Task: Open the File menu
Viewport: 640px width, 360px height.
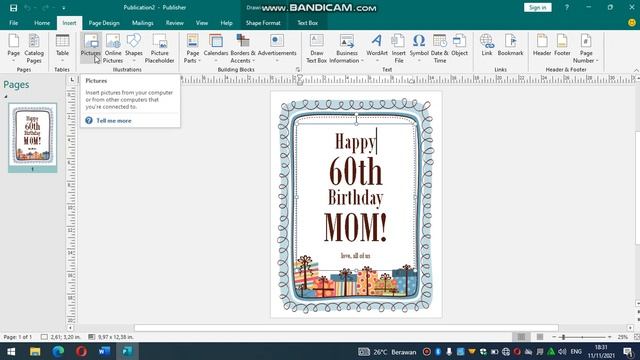Action: click(x=13, y=23)
